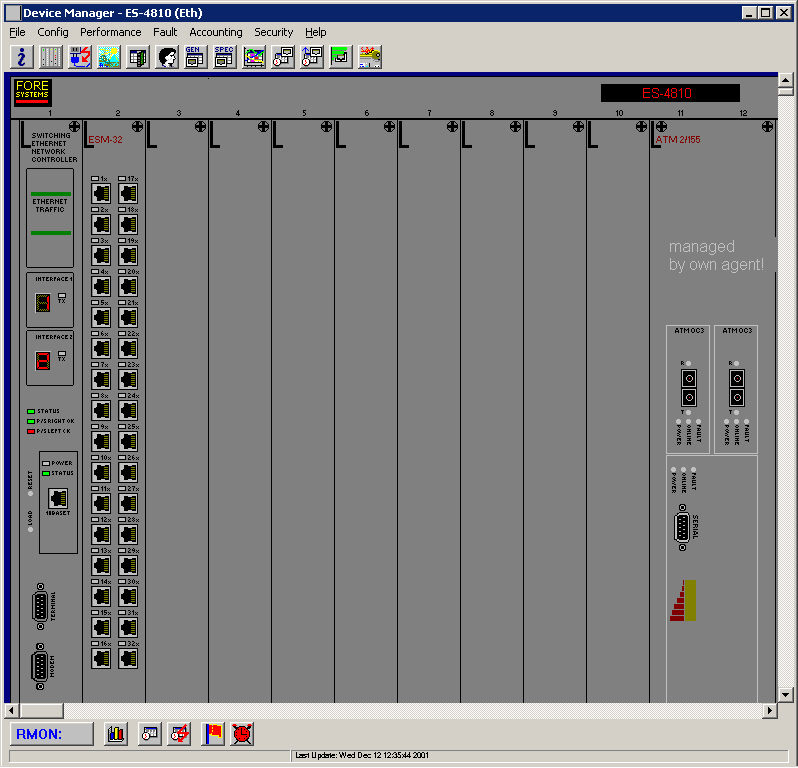Open the Performance menu

coord(111,32)
